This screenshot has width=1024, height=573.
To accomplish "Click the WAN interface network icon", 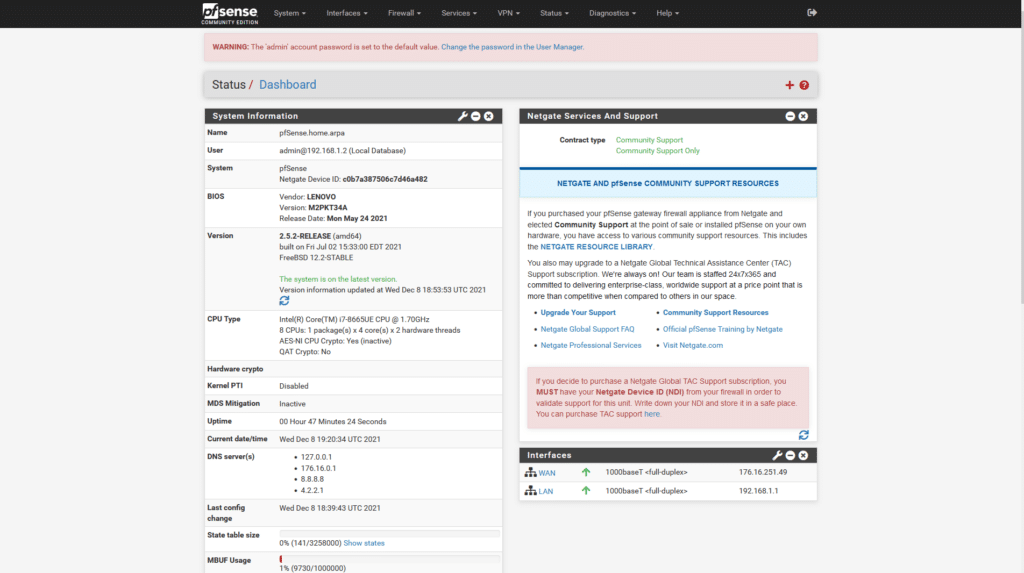I will coord(530,472).
